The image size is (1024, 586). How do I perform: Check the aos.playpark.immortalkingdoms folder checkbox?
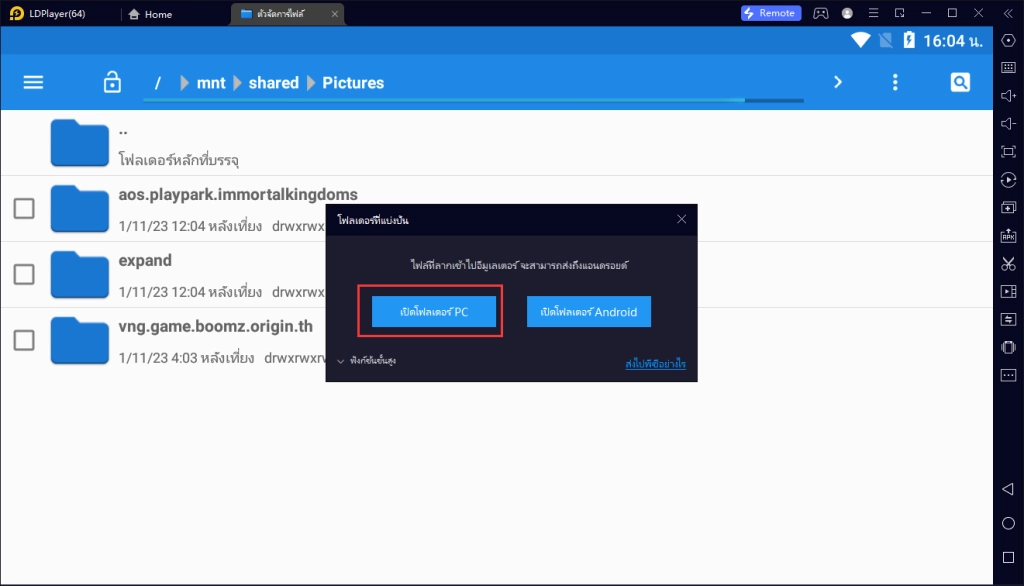click(24, 208)
